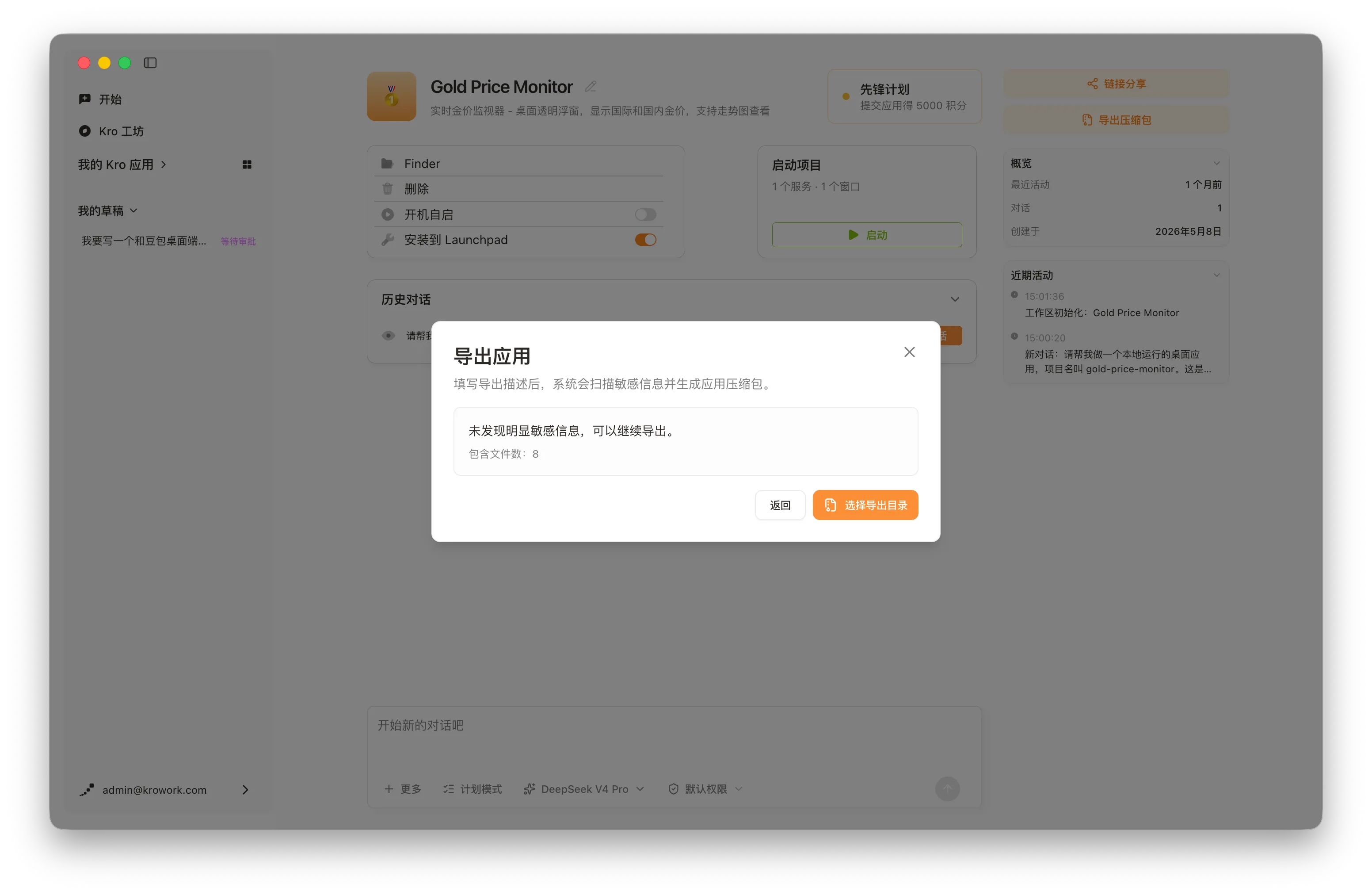1372x895 pixels.
Task: Click the share icon in 链接分享
Action: (1092, 84)
